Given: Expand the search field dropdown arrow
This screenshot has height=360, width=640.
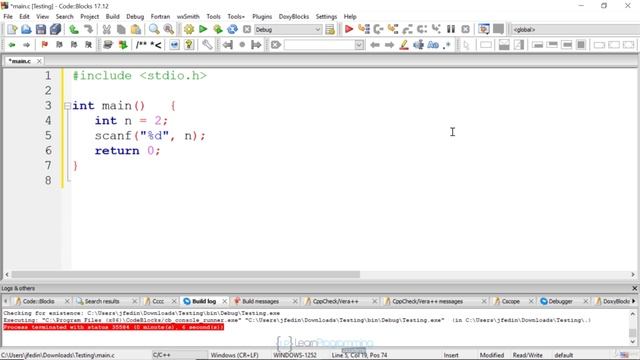Looking at the screenshot, I should tap(359, 45).
